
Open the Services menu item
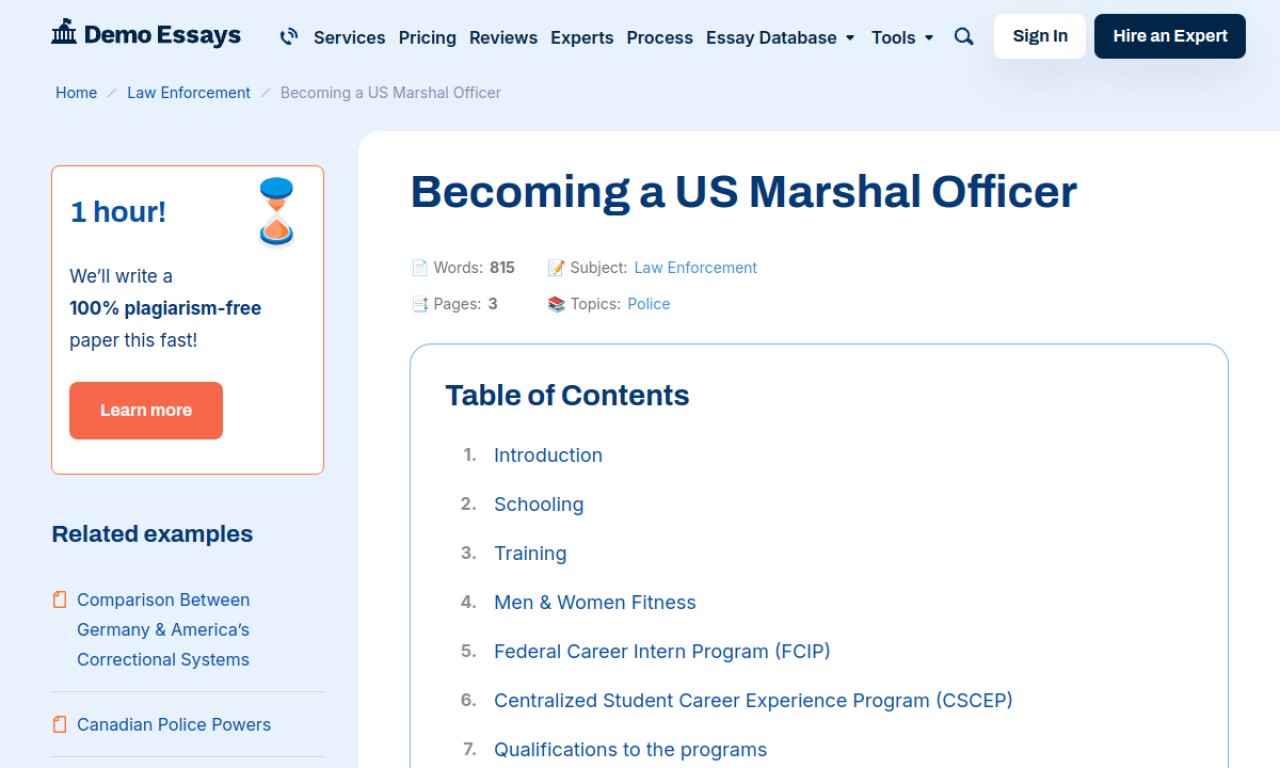point(349,37)
